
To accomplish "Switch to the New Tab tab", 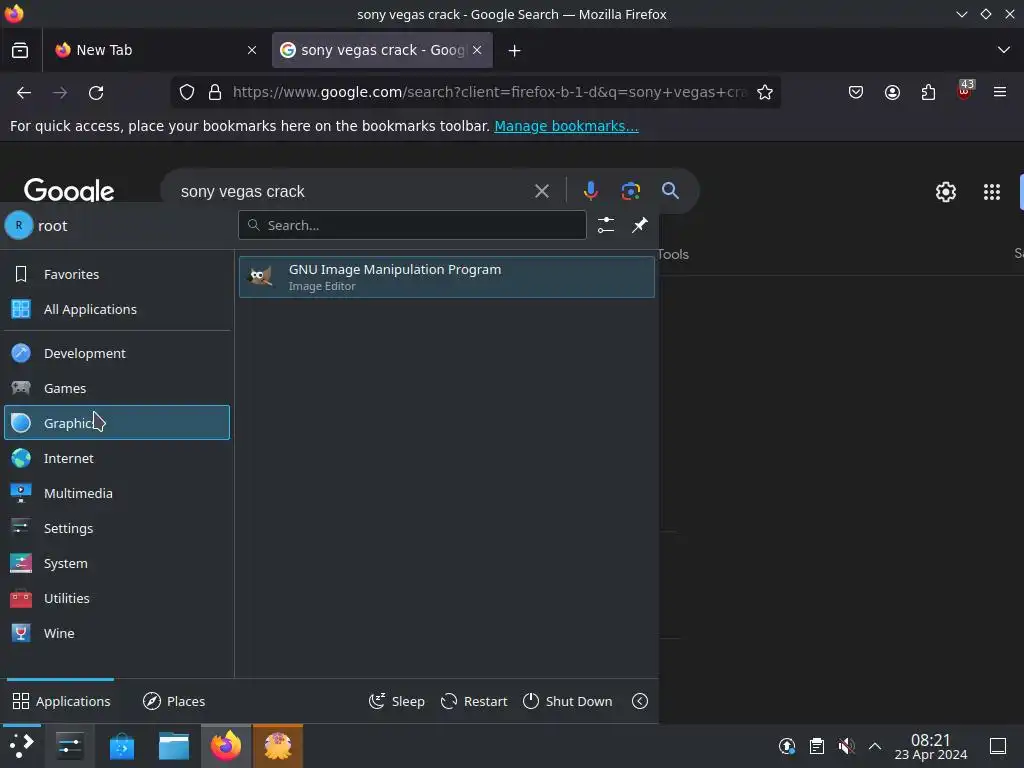I will tap(155, 50).
